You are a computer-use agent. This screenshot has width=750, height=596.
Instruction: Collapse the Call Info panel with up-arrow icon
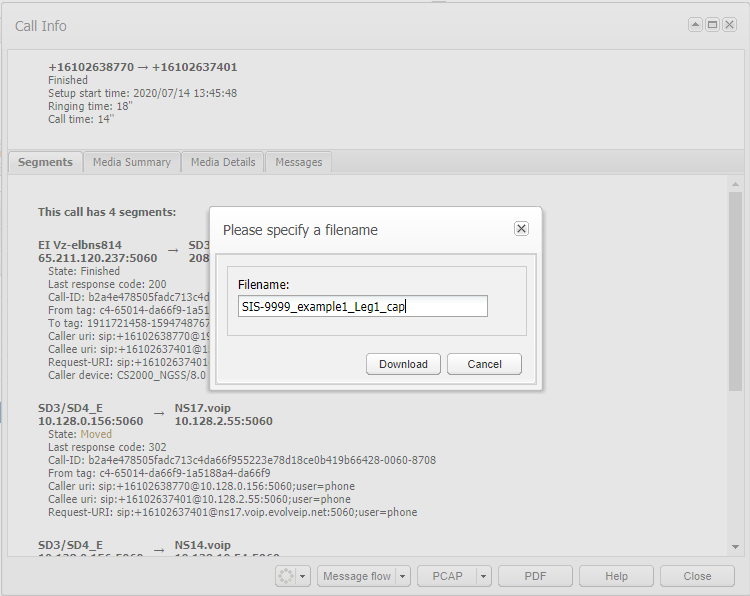pos(696,25)
